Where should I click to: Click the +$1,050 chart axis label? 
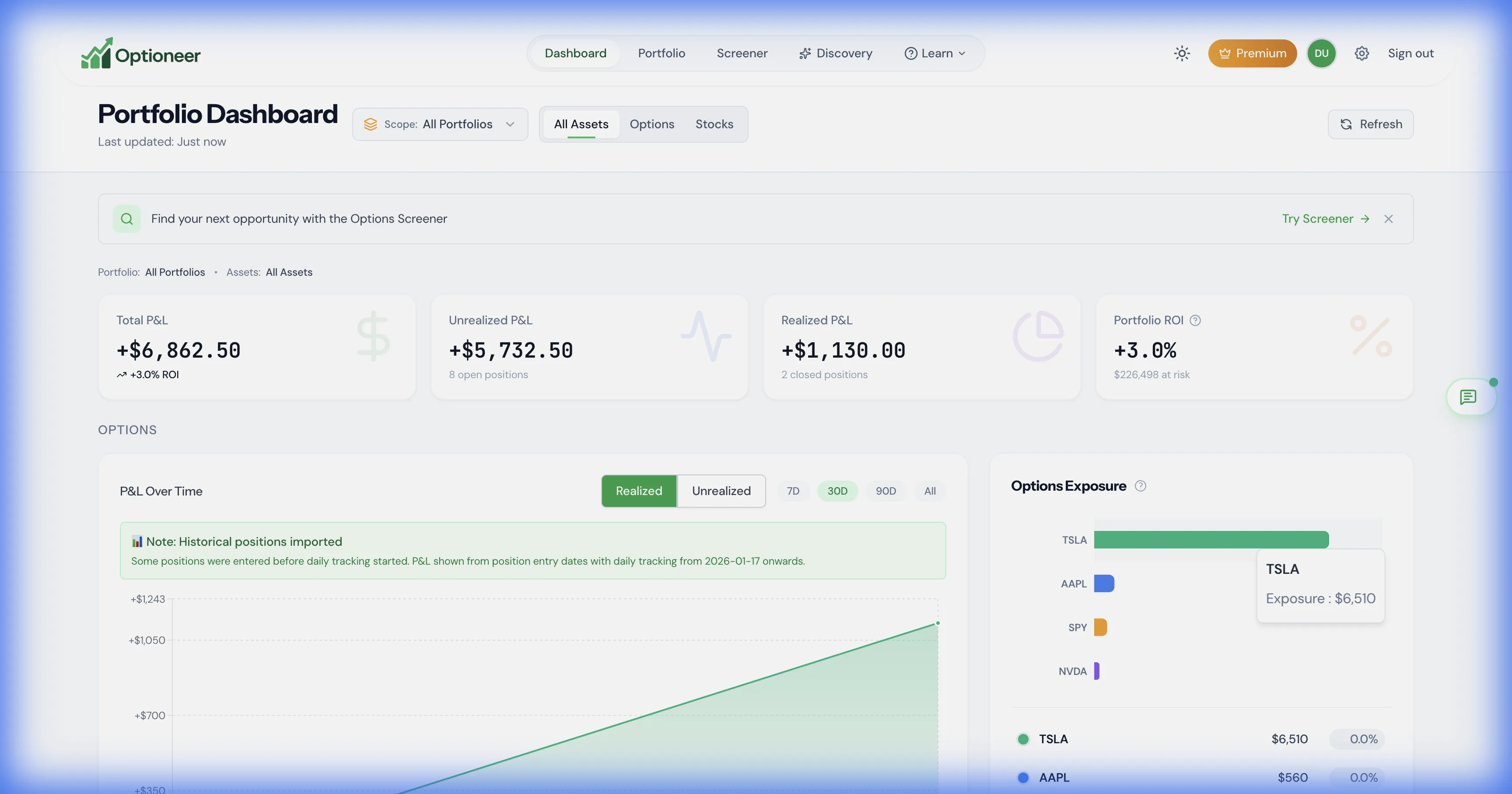point(147,640)
